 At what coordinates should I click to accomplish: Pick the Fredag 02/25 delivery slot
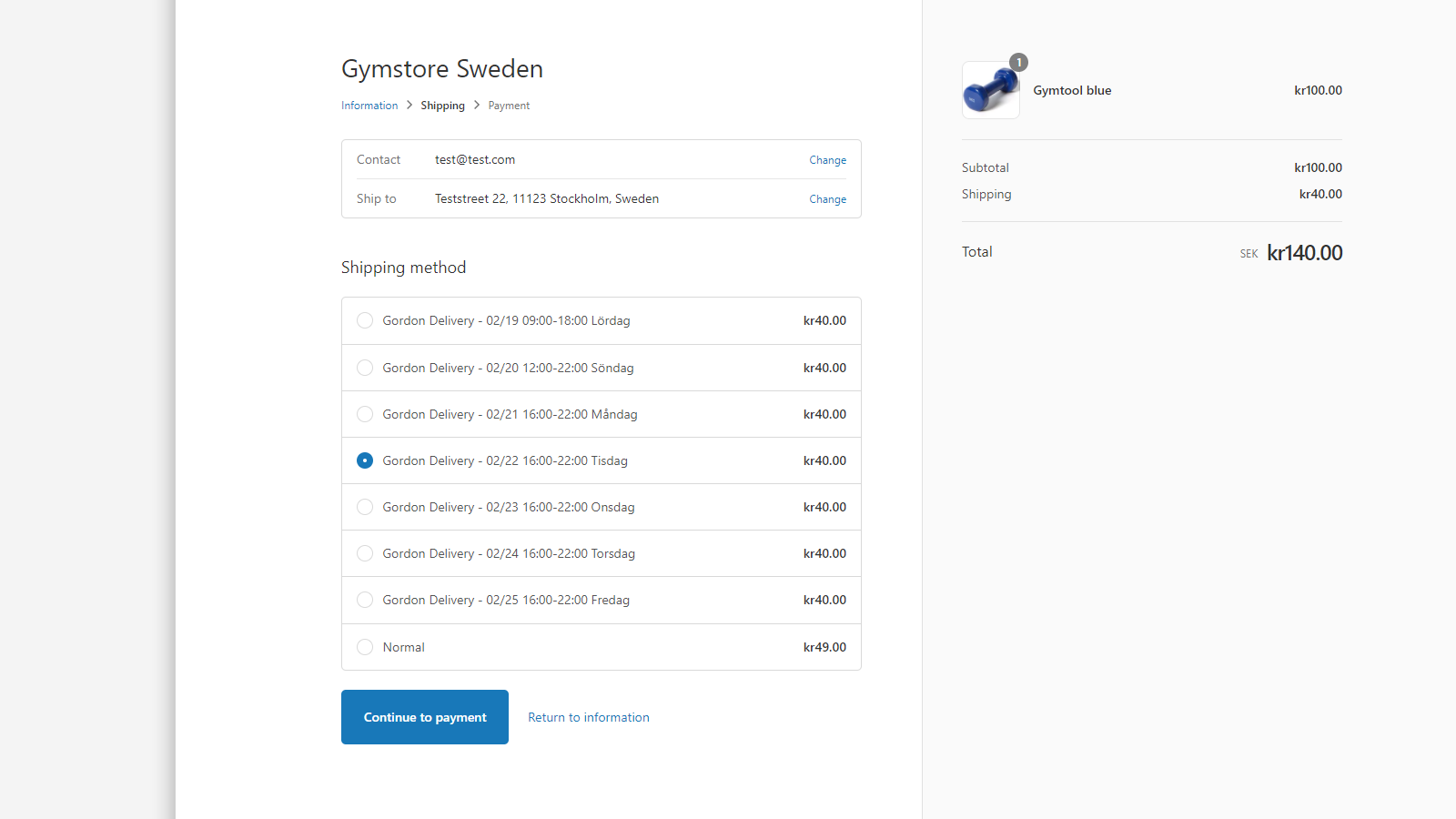coord(365,600)
